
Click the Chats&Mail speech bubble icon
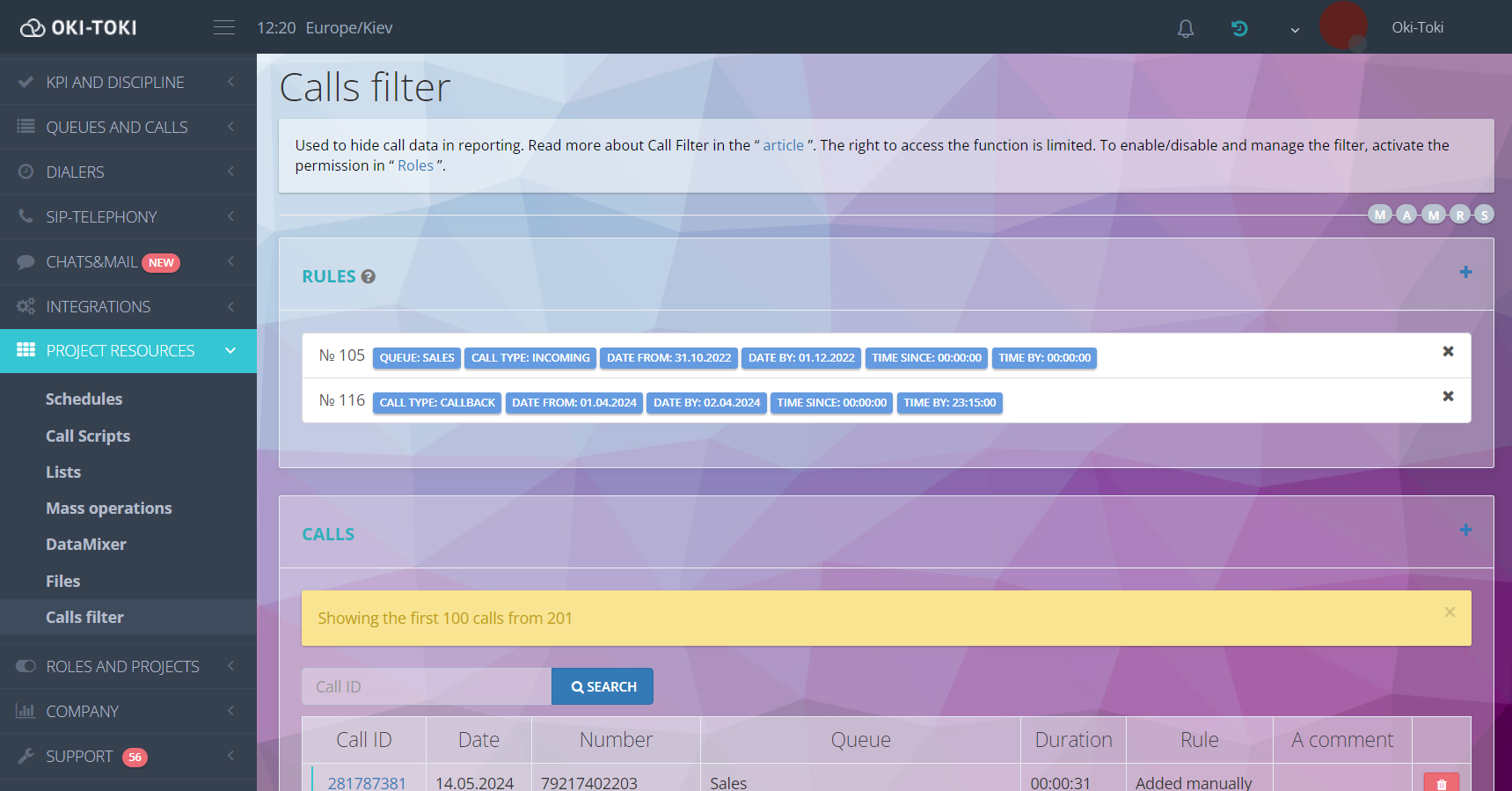pos(26,261)
